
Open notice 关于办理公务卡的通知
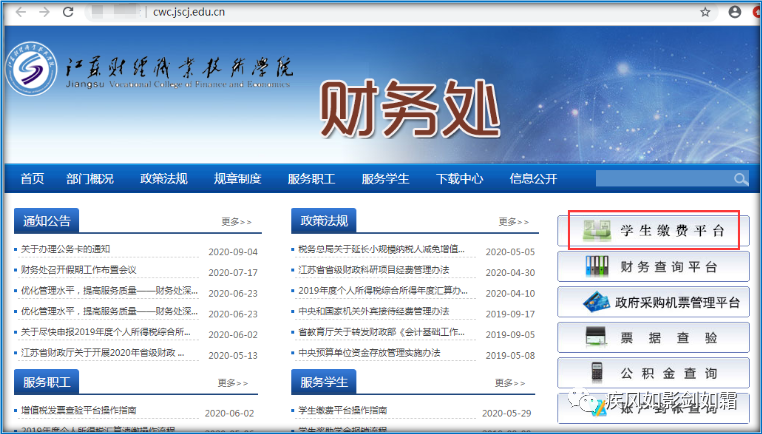coord(66,250)
